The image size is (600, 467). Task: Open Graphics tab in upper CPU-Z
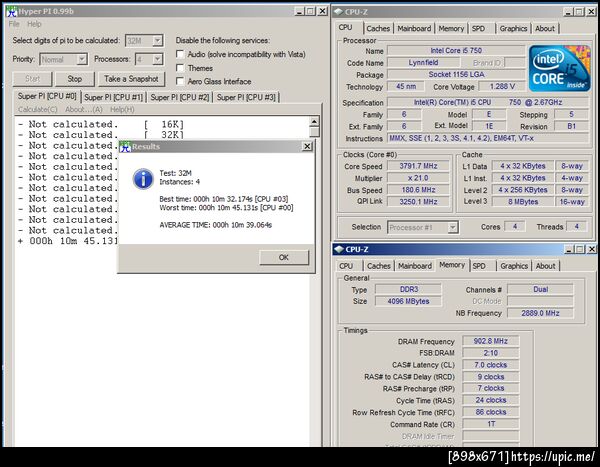pyautogui.click(x=513, y=28)
